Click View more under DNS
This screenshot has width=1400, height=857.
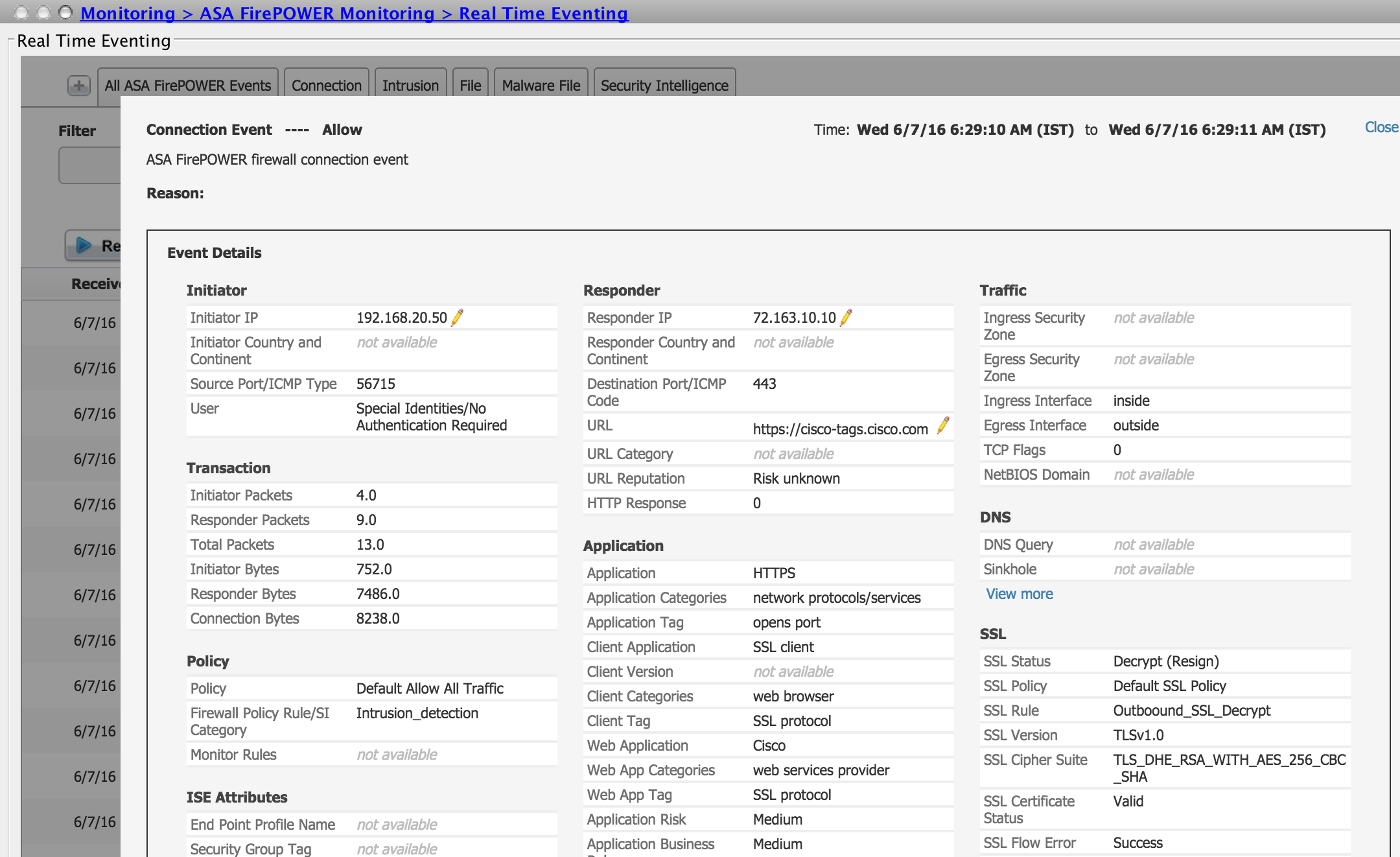[x=1020, y=594]
